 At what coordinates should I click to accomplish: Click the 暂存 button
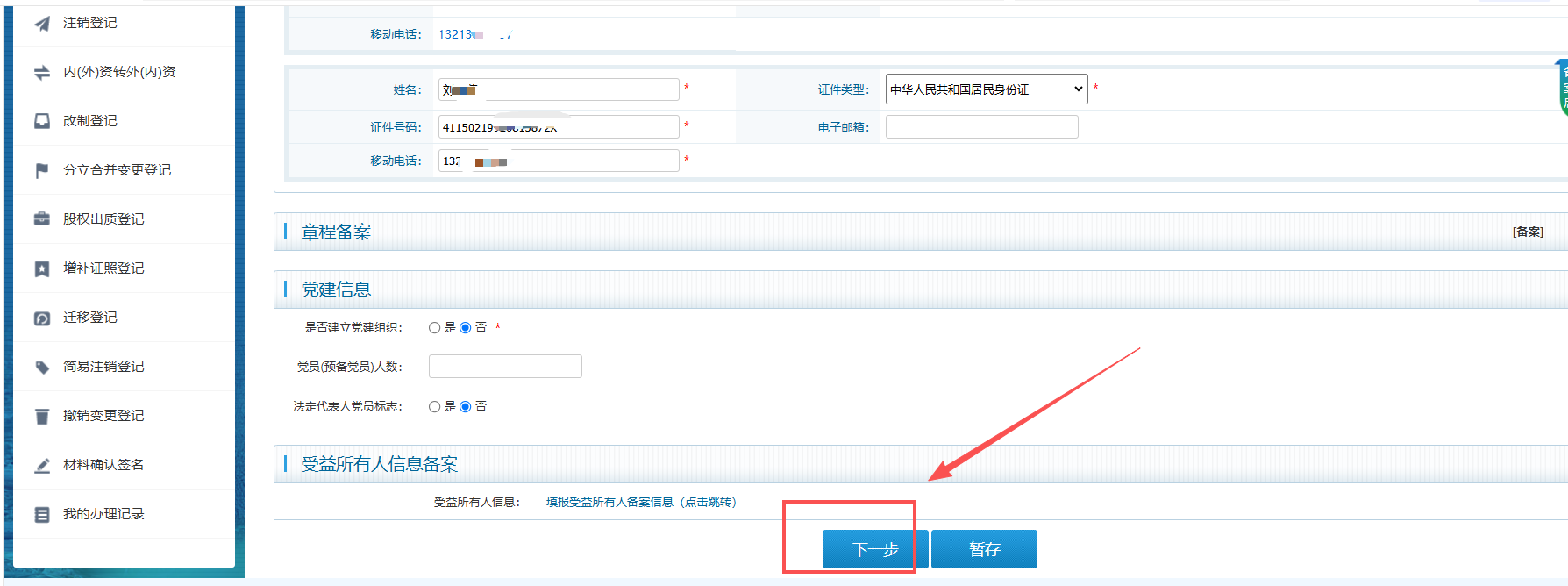pos(984,549)
